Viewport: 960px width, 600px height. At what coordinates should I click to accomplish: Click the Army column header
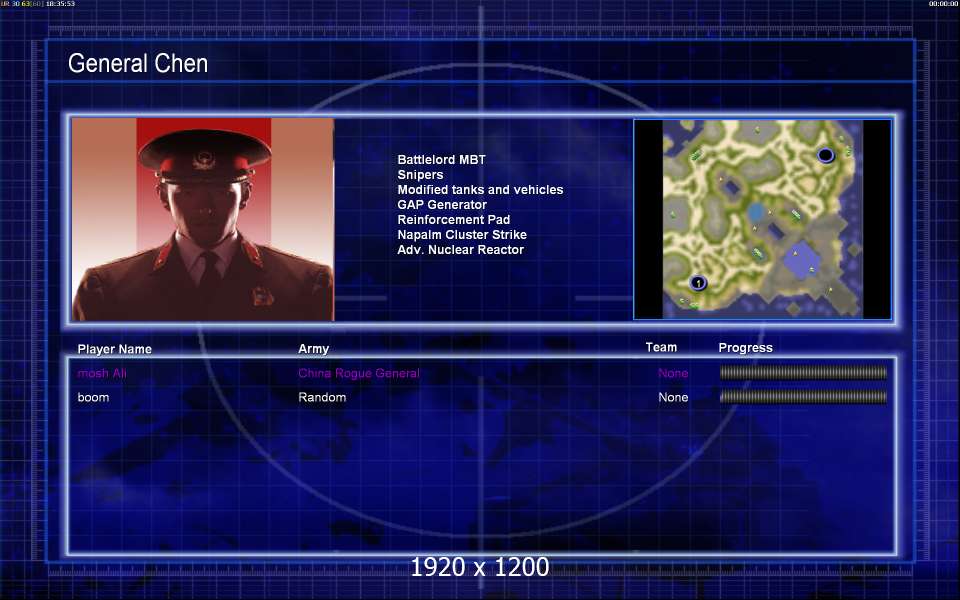click(313, 348)
